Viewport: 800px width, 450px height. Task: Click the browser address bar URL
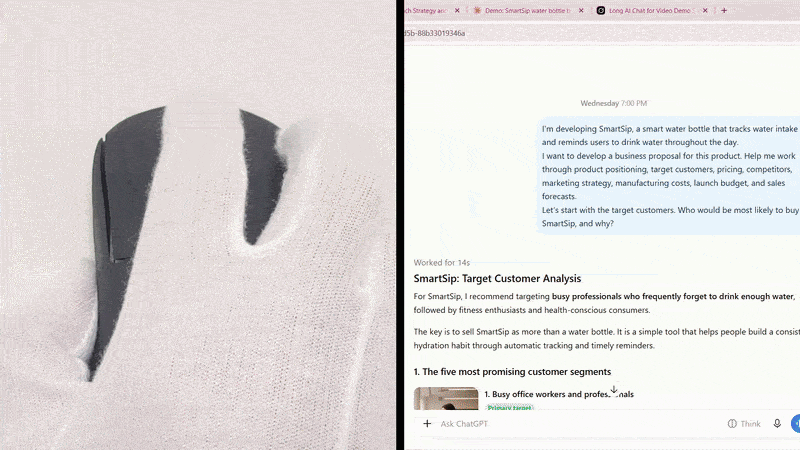[x=435, y=33]
